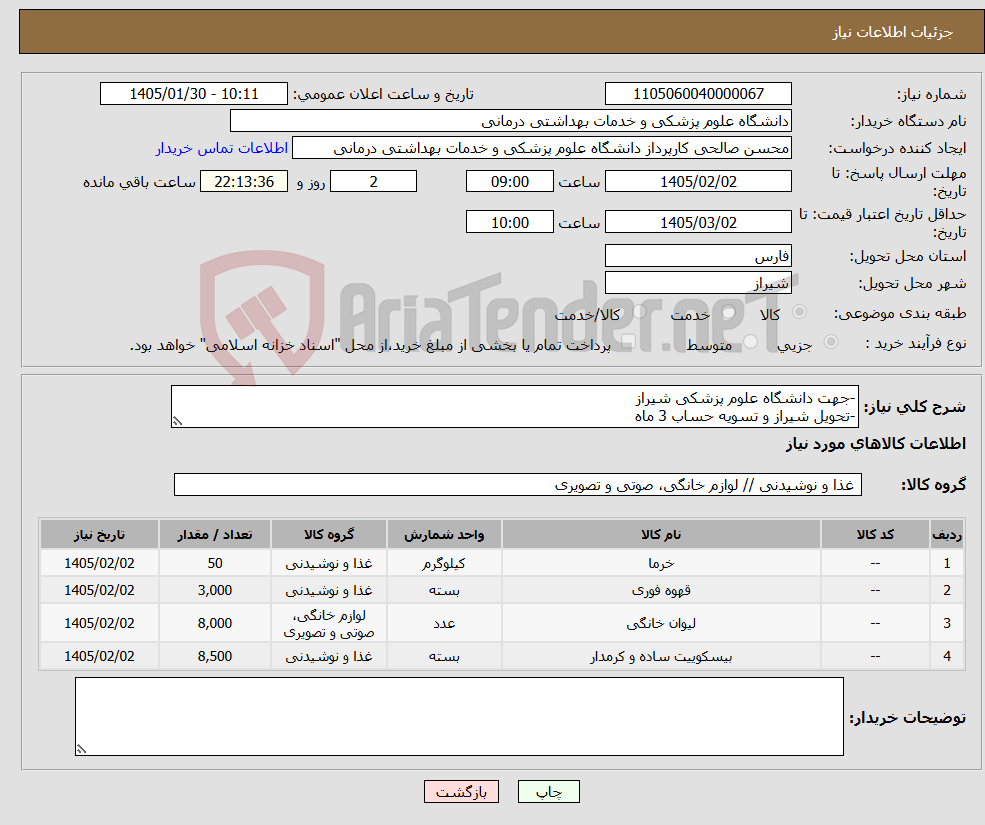Click the گروه کالا table column header
The width and height of the screenshot is (985, 825).
coord(329,534)
